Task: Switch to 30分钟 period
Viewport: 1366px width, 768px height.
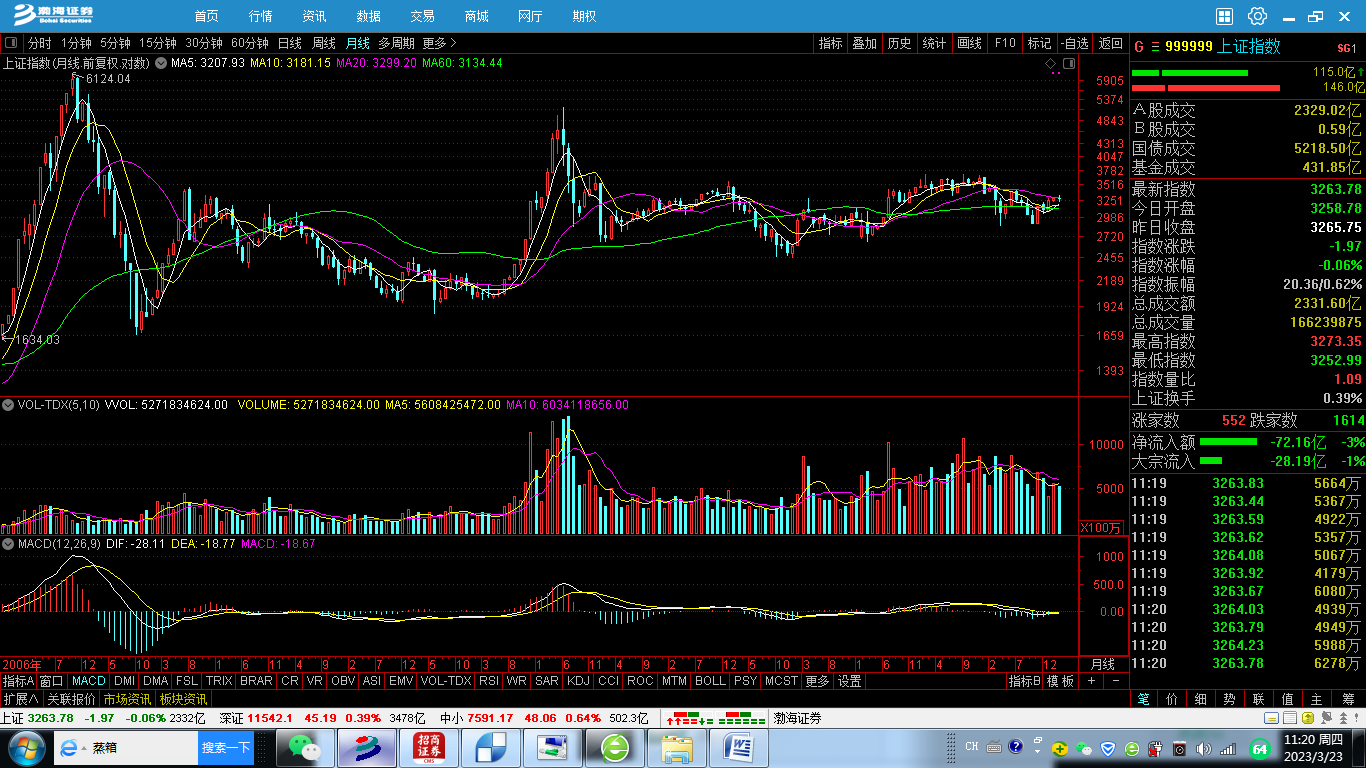Action: click(x=204, y=43)
